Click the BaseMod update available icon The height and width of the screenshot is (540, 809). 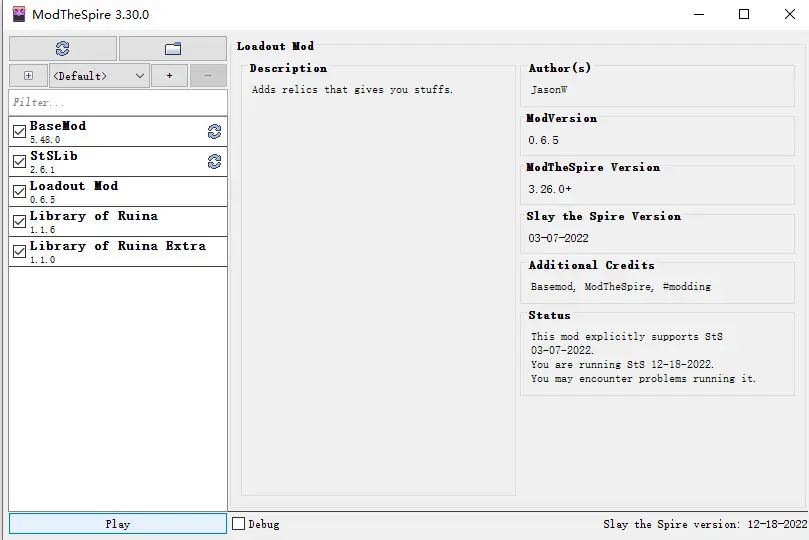click(x=214, y=132)
